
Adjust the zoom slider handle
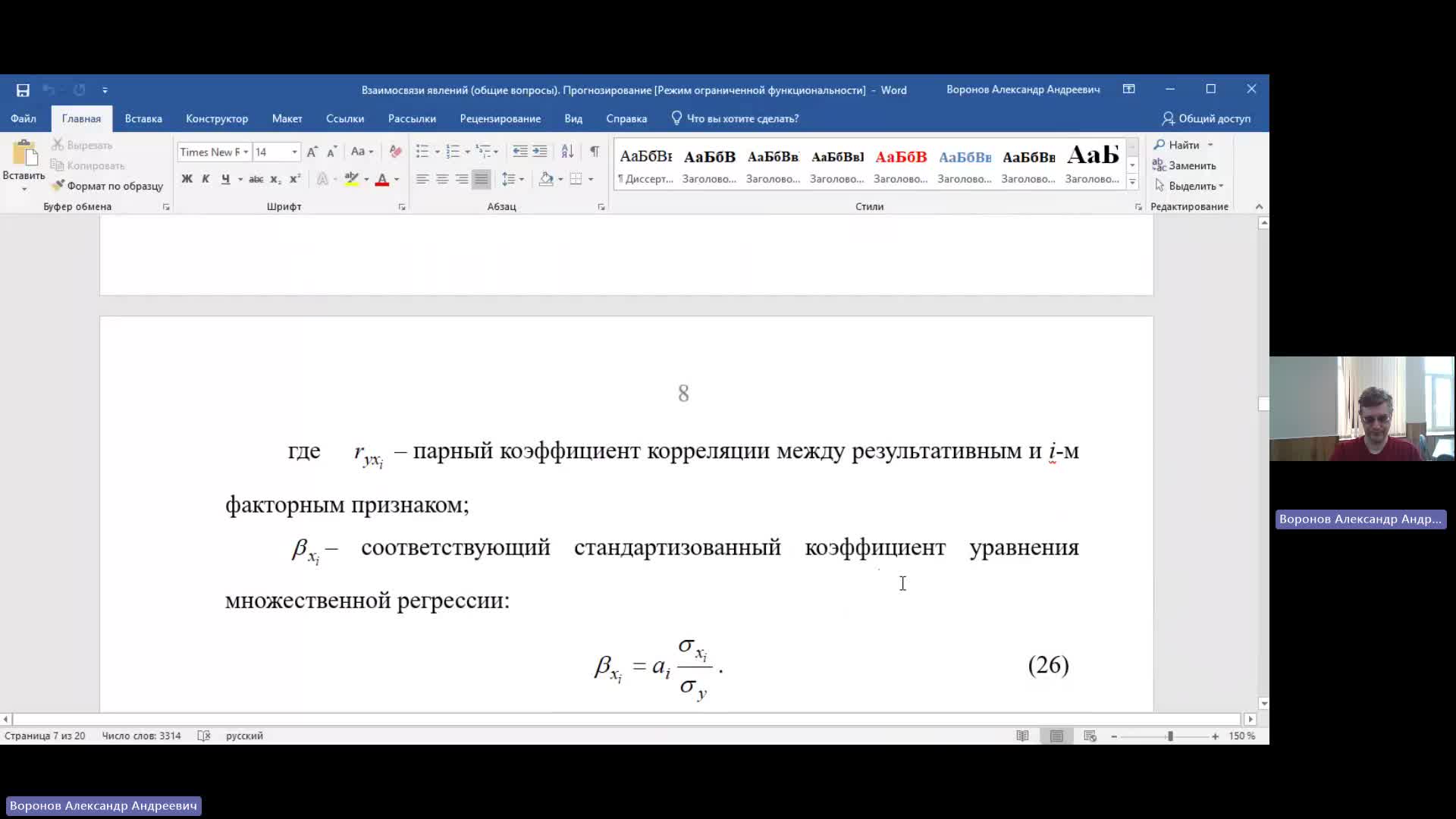1170,736
